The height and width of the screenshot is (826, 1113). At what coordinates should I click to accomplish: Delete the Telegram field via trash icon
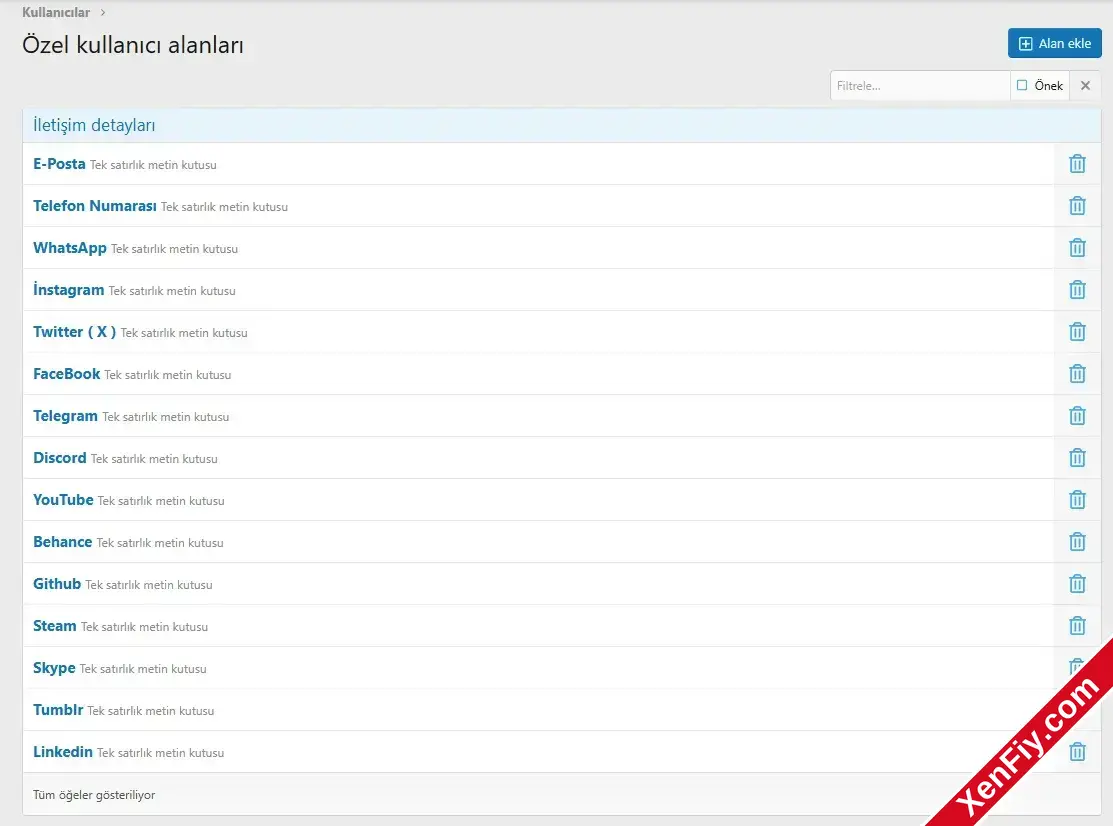click(x=1077, y=416)
